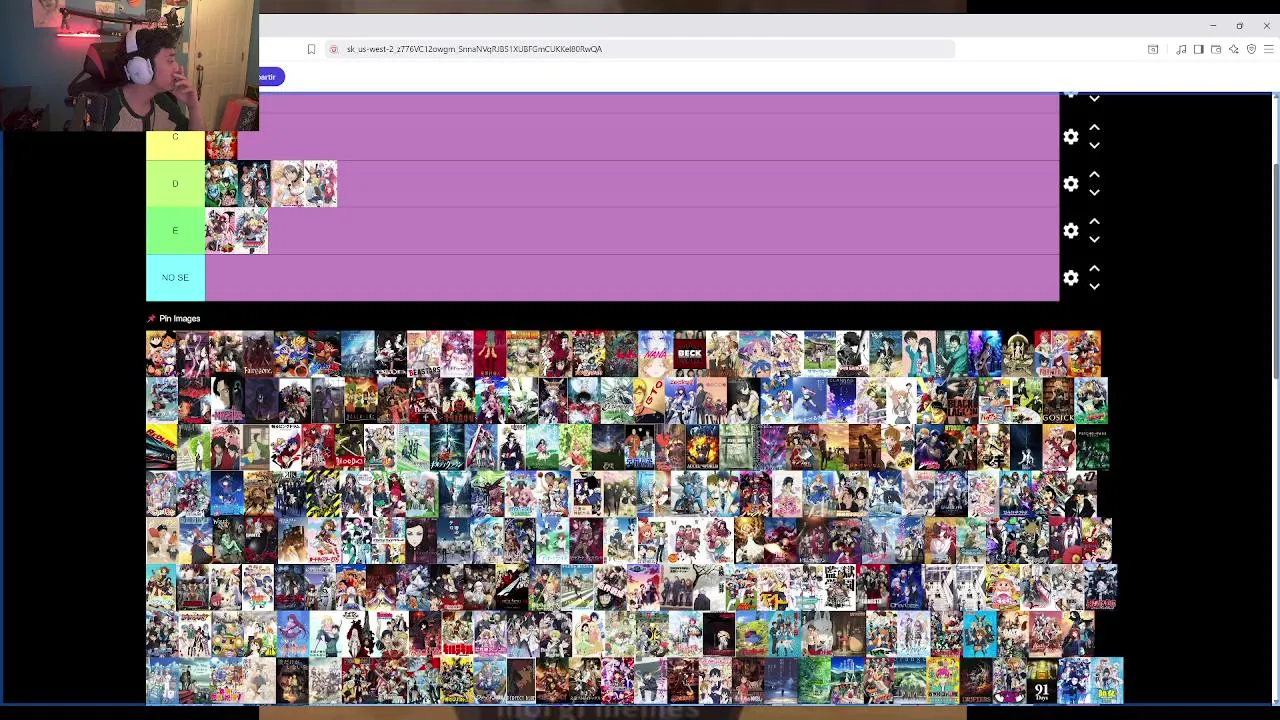Click the shield VPN icon in browser toolbar
1280x720 pixels.
[x=1251, y=49]
